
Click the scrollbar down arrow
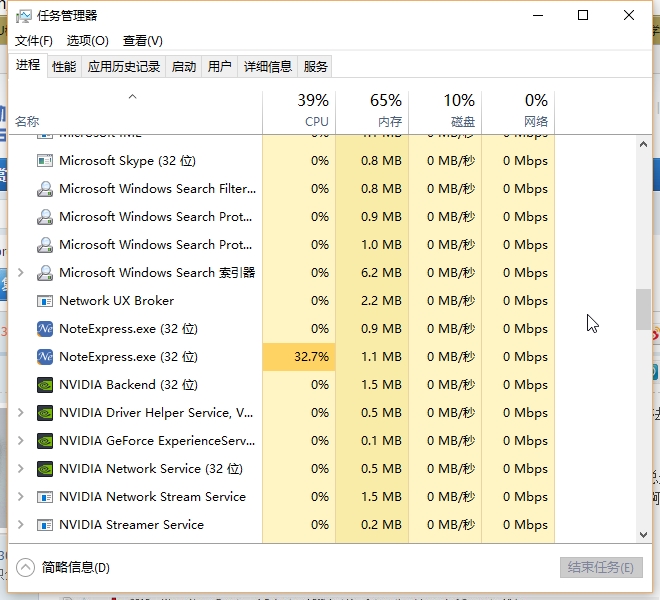click(x=643, y=535)
